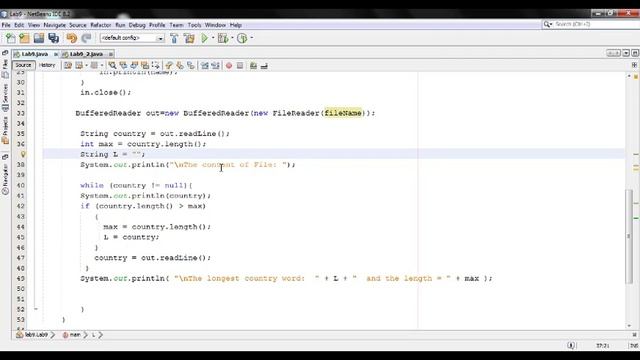Toggle Highlight Search icon
This screenshot has width=640, height=360.
tap(145, 65)
